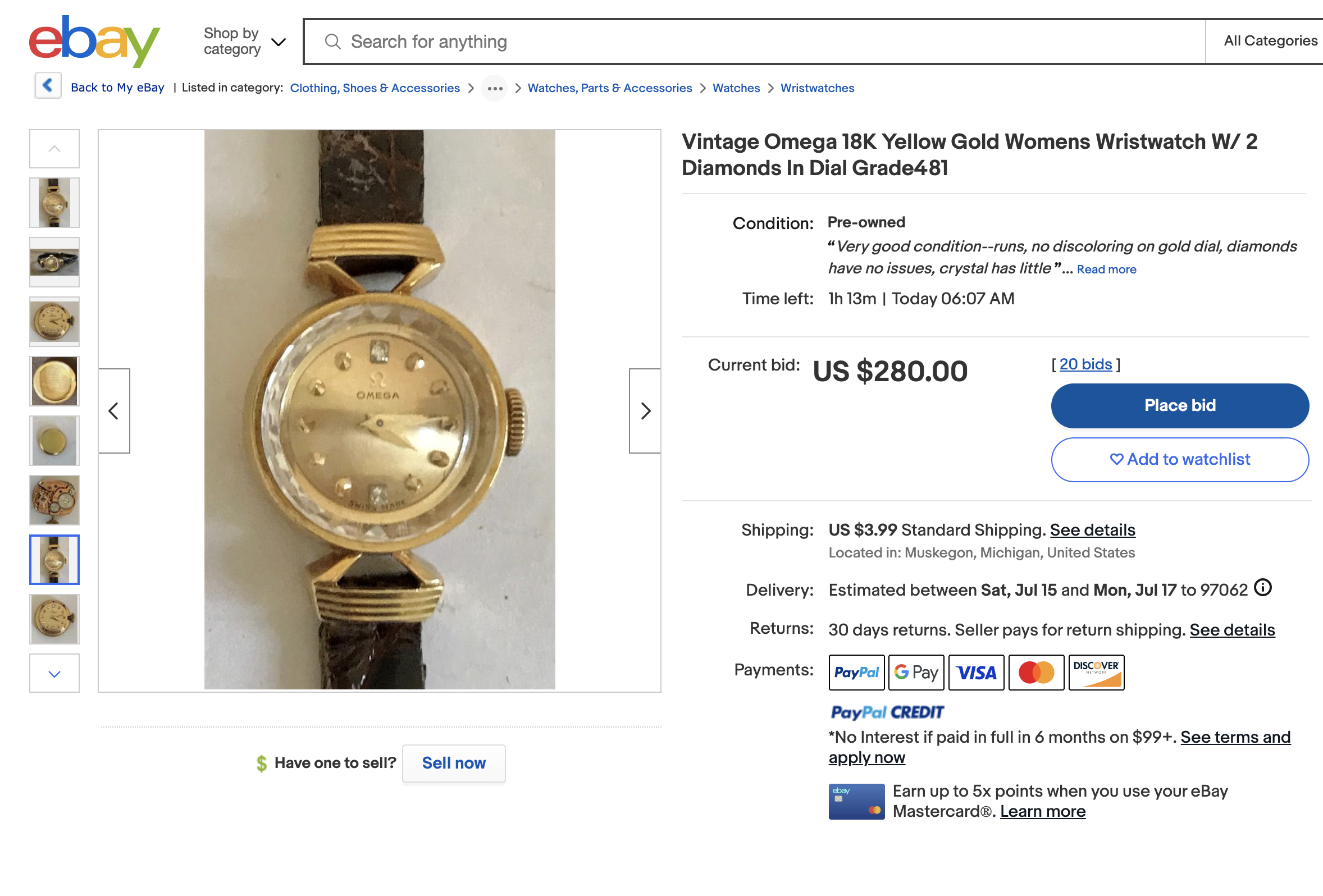Screen dimensions: 1323x896
Task: Click the Google Pay payment icon
Action: pyautogui.click(x=916, y=673)
